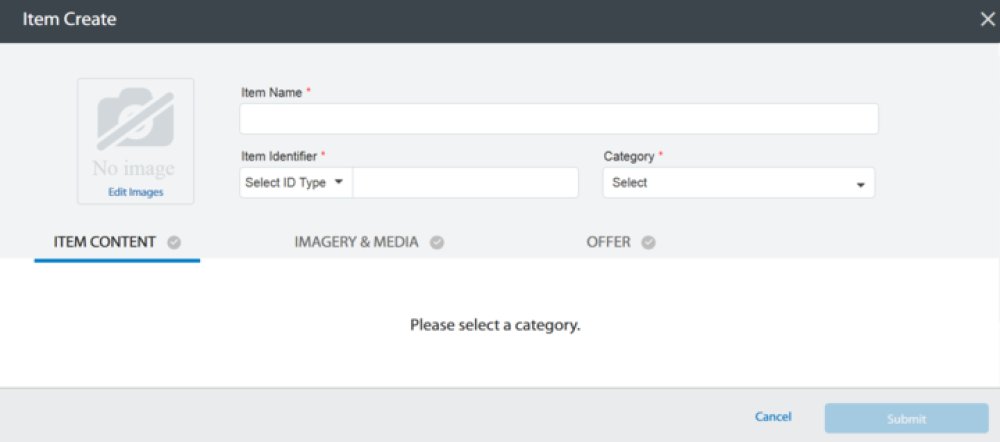Screen dimensions: 1000x442
Task: Open the IMAGERY & MEDIA tab
Action: tap(357, 242)
